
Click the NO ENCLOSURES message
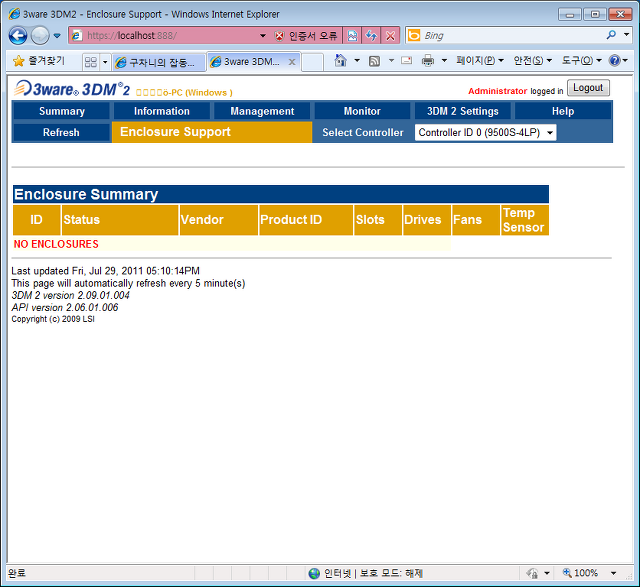click(x=56, y=244)
